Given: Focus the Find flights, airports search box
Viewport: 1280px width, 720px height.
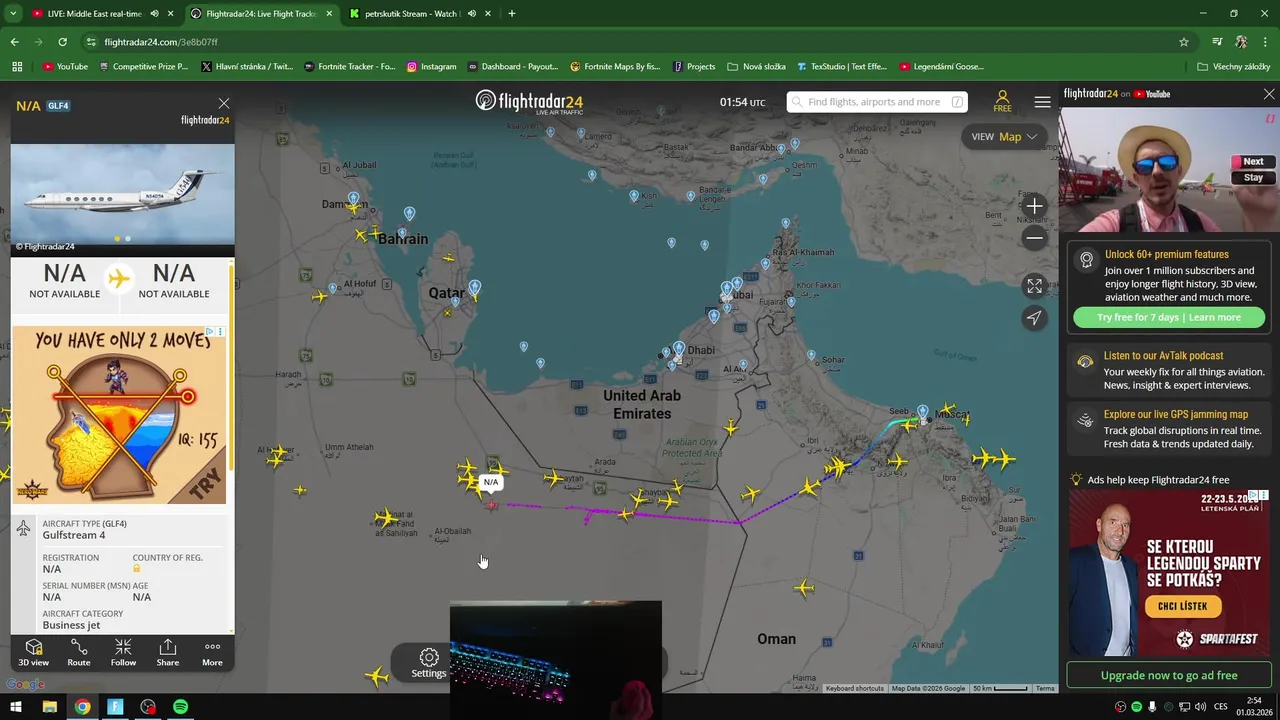Looking at the screenshot, I should [877, 102].
